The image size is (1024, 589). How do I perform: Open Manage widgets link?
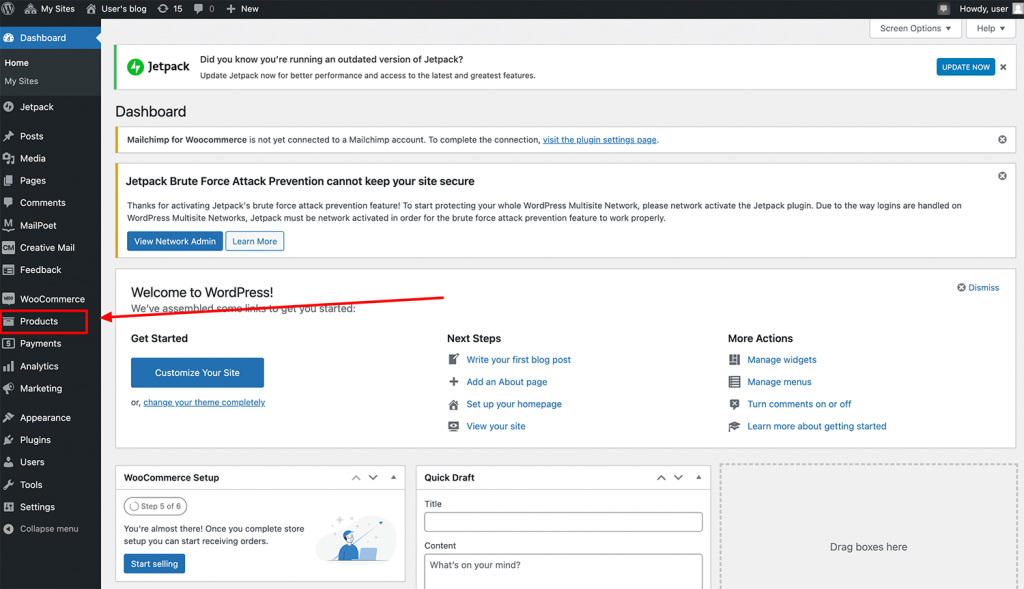782,360
